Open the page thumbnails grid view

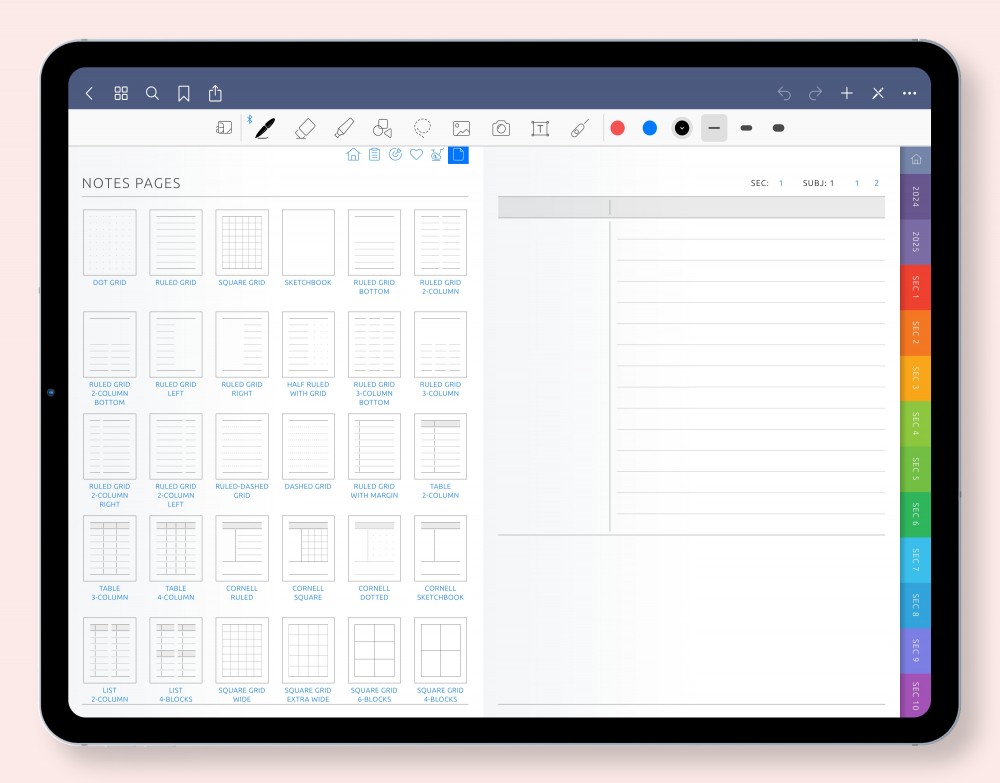(121, 94)
